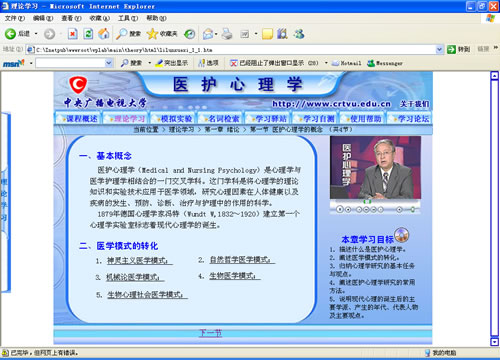500x360 pixels.
Task: Open the MSN search box dropdown
Action: (x=109, y=63)
